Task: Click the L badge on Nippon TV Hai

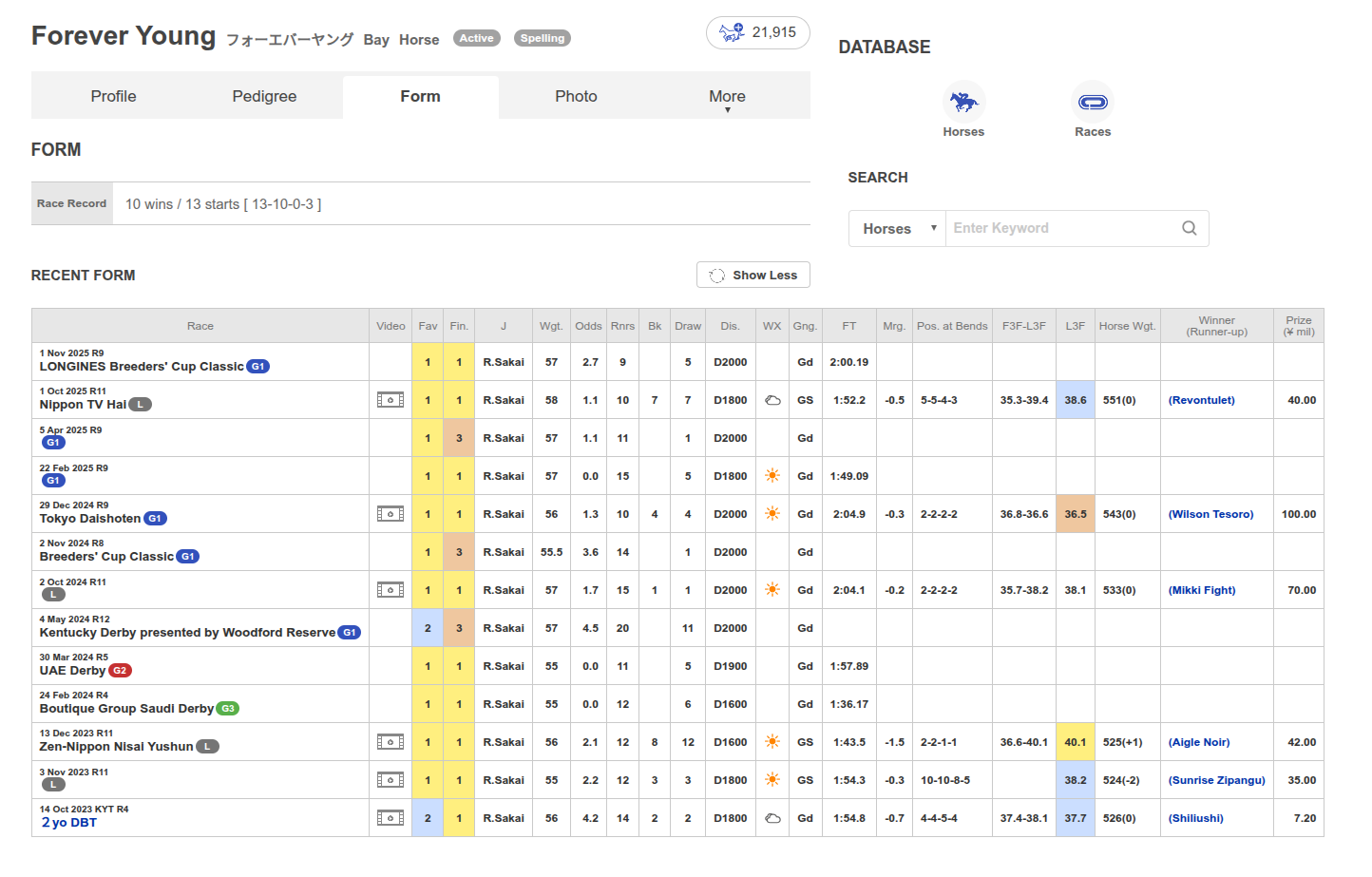Action: (141, 405)
